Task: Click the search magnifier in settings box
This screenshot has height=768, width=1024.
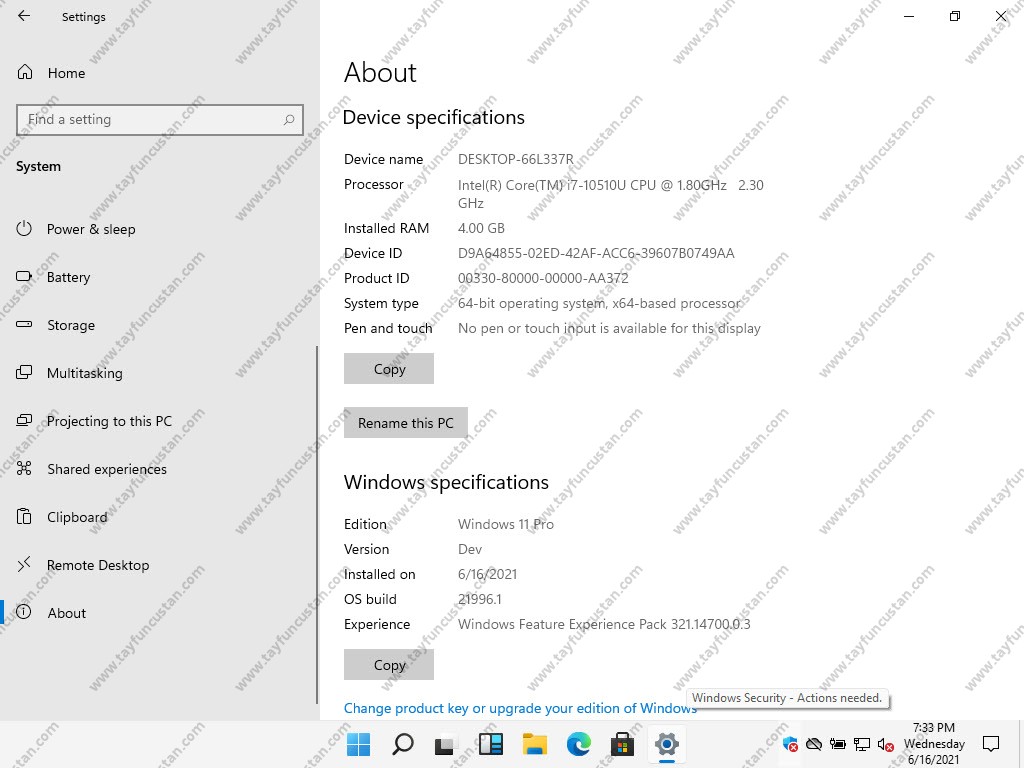Action: (x=289, y=120)
